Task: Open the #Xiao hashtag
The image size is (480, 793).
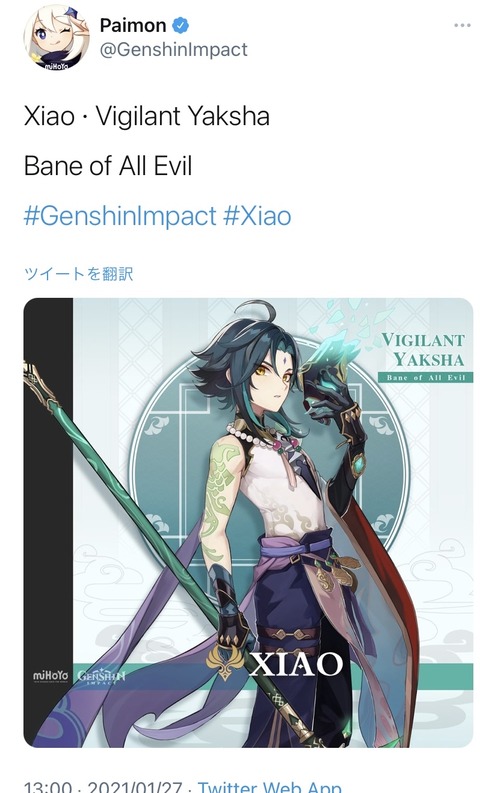Action: tap(257, 216)
